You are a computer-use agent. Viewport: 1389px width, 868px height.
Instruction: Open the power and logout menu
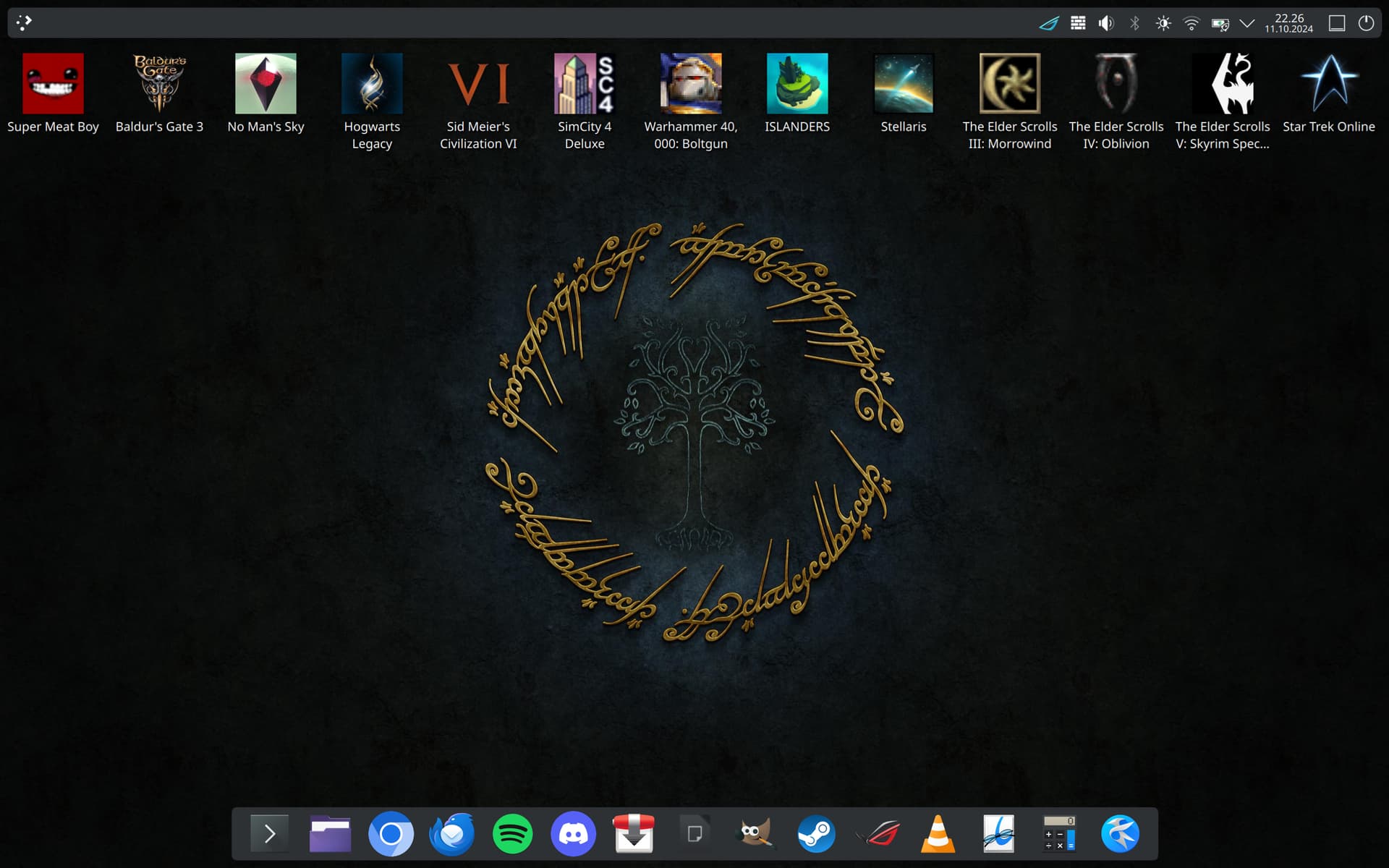pyautogui.click(x=1366, y=23)
